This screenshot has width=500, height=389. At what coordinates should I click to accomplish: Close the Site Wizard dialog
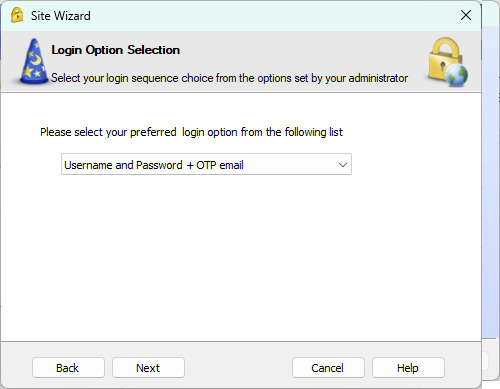click(x=466, y=15)
